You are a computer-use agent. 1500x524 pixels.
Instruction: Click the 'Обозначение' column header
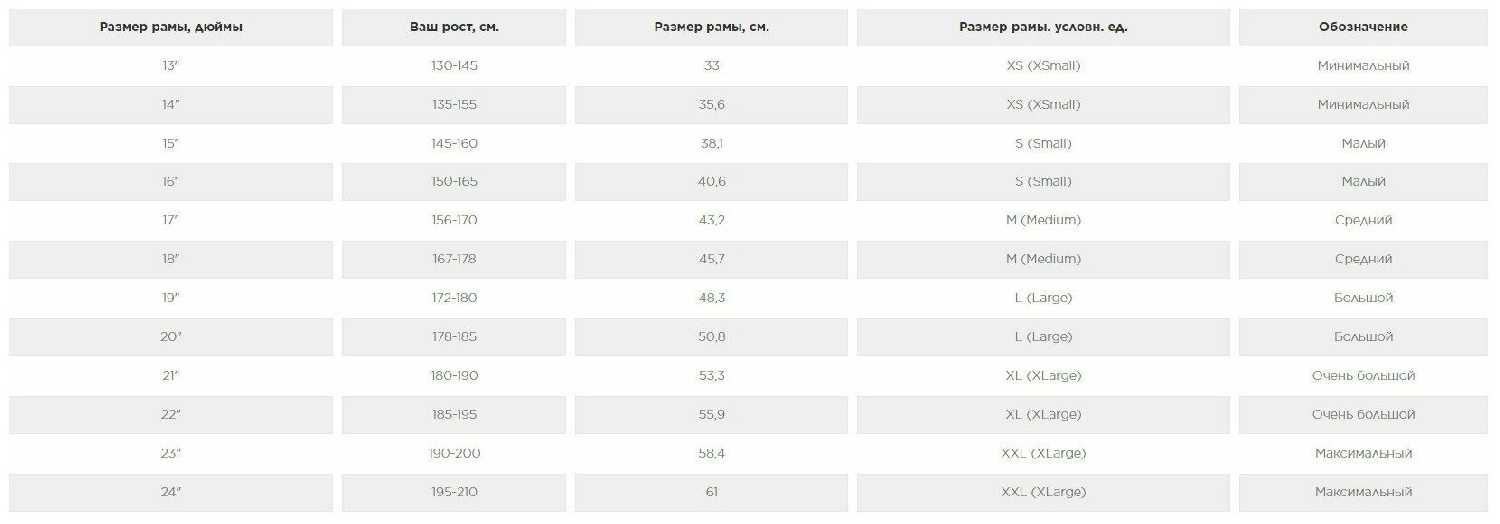pyautogui.click(x=1363, y=27)
